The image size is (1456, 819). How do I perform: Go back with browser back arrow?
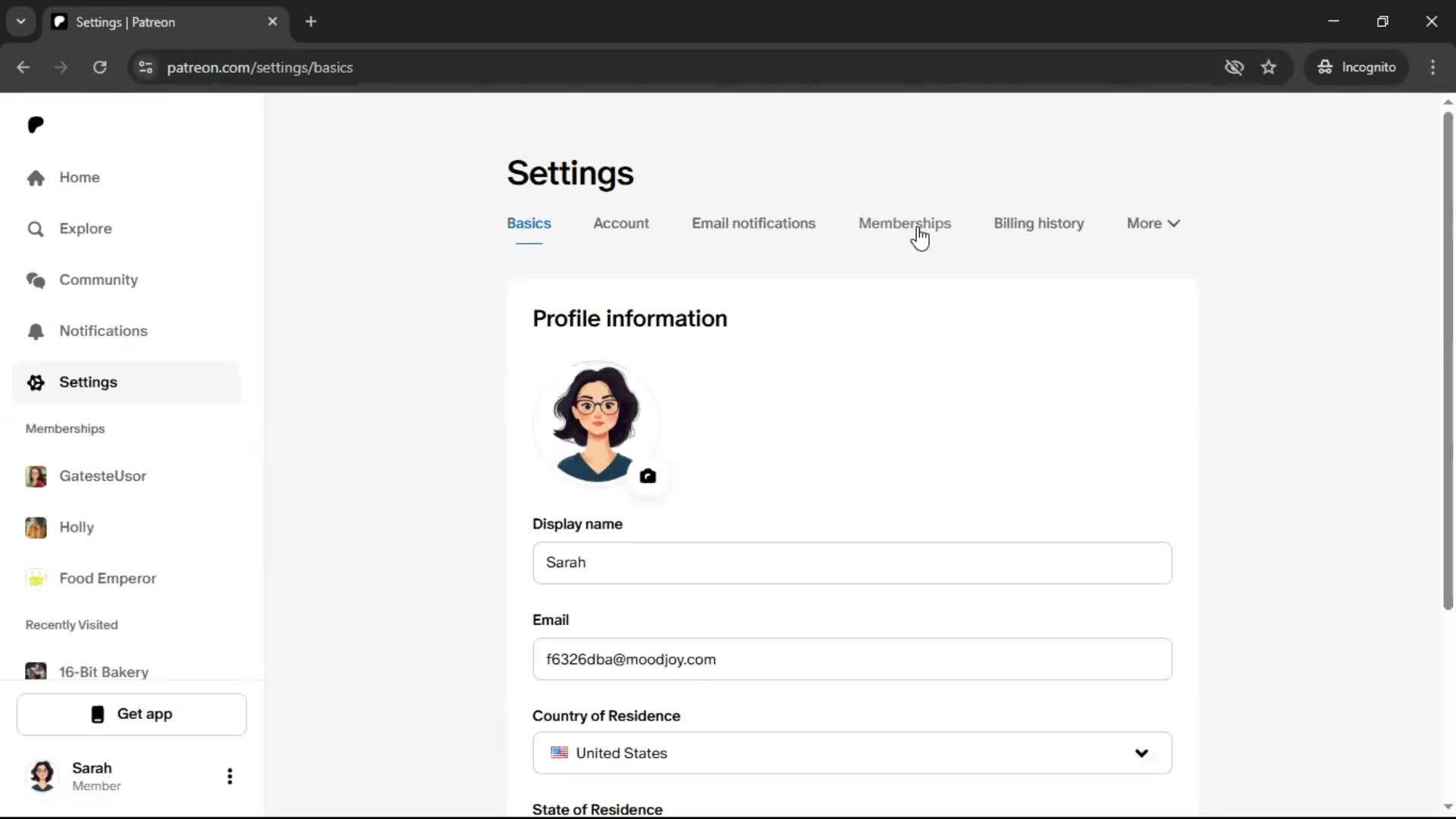(23, 67)
